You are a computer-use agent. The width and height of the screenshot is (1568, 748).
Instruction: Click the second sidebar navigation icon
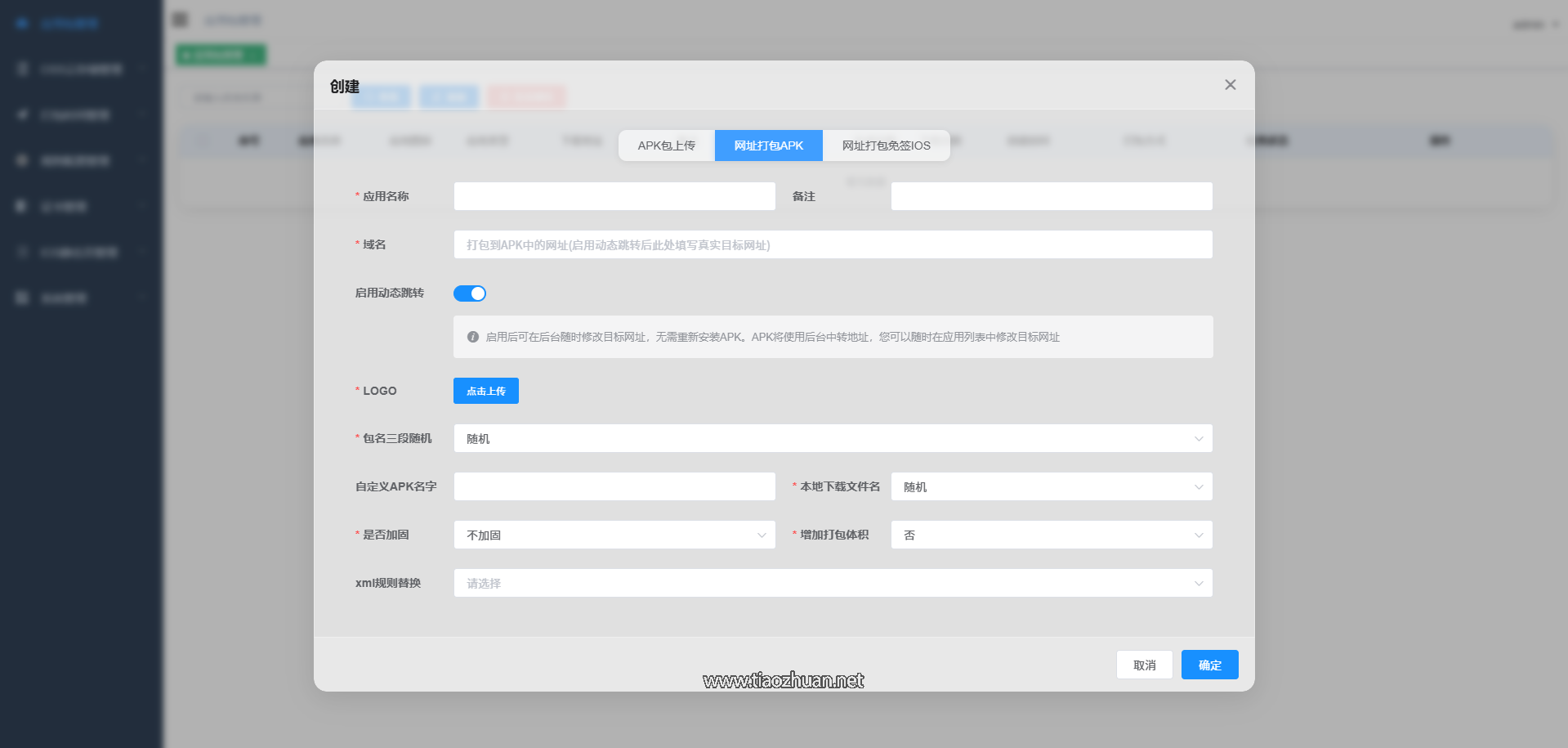coord(21,69)
